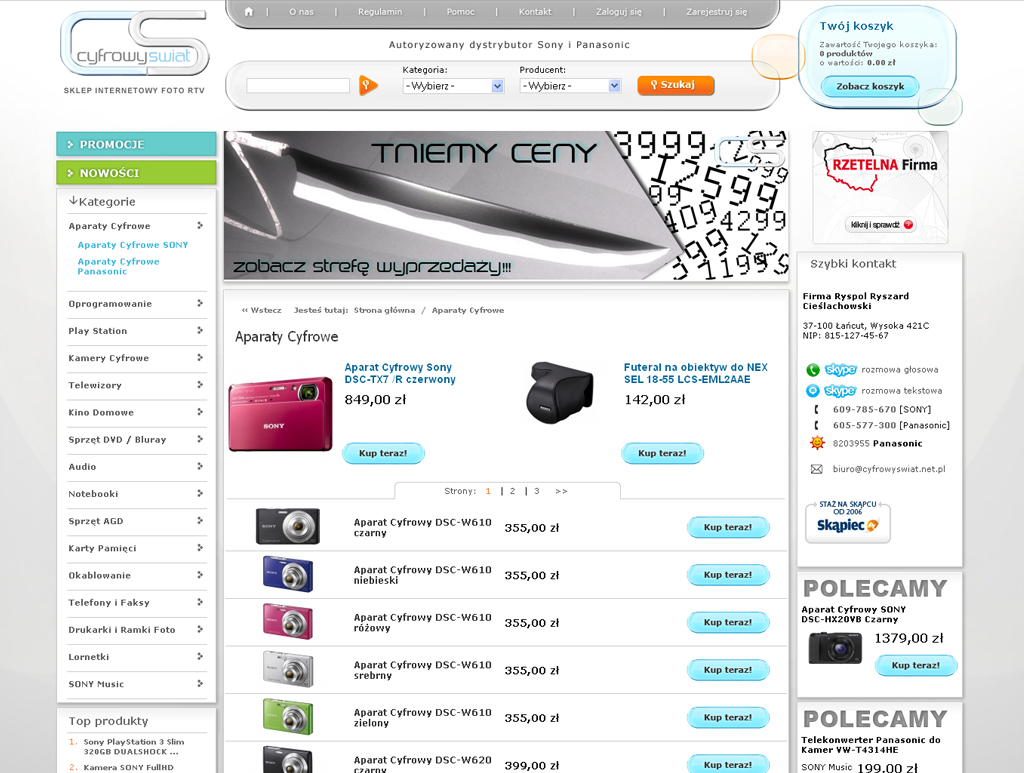
Task: Open the Kontakt menu item
Action: tap(535, 12)
